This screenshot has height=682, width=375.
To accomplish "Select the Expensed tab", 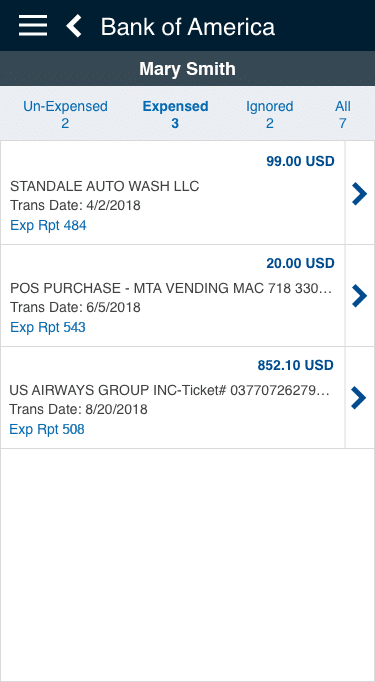I will [x=175, y=115].
